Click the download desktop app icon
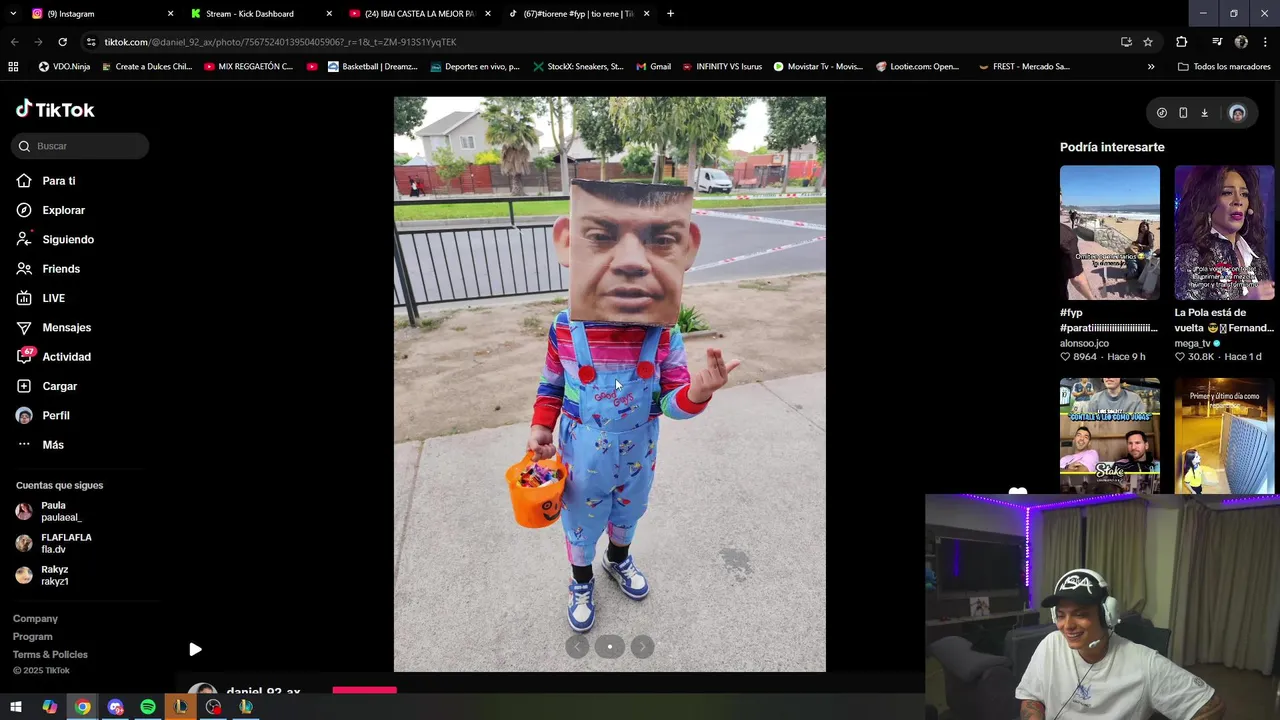The height and width of the screenshot is (720, 1280). [1204, 113]
